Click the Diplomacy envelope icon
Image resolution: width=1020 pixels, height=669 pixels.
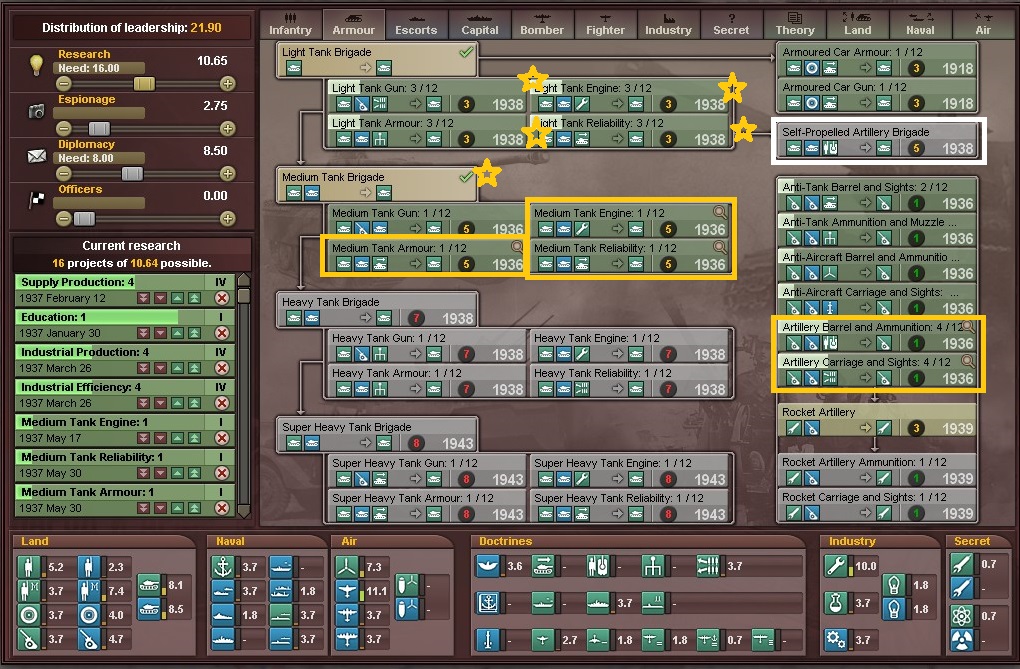[x=36, y=156]
